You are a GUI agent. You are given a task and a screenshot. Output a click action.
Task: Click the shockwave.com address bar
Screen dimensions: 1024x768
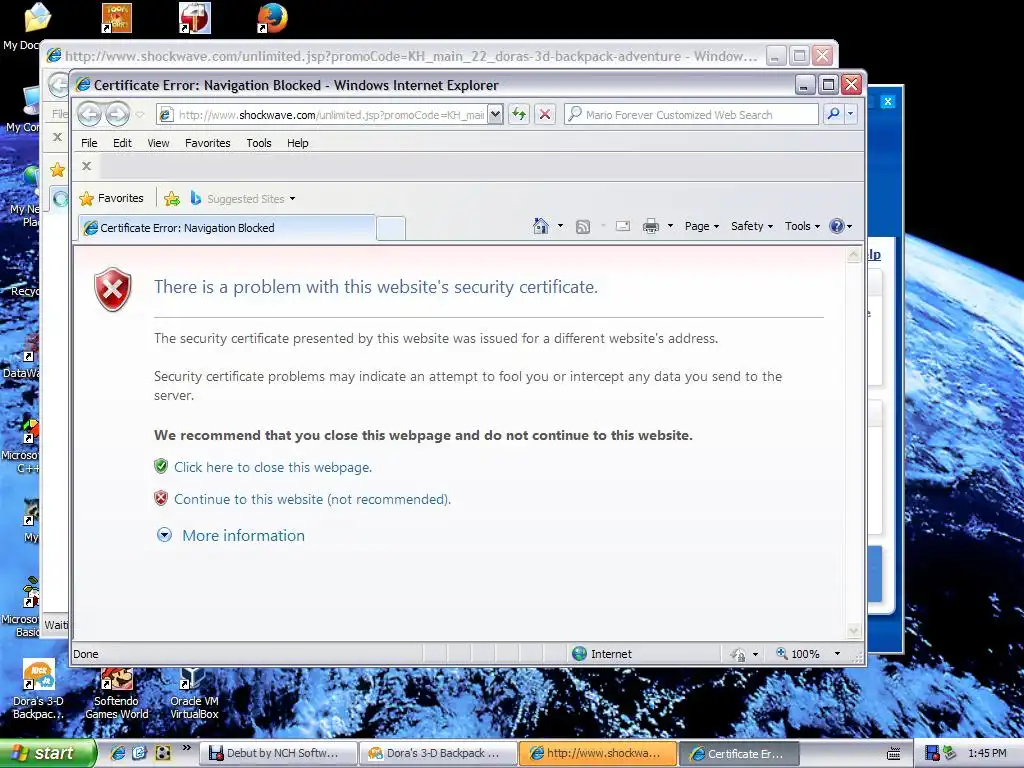click(x=322, y=114)
